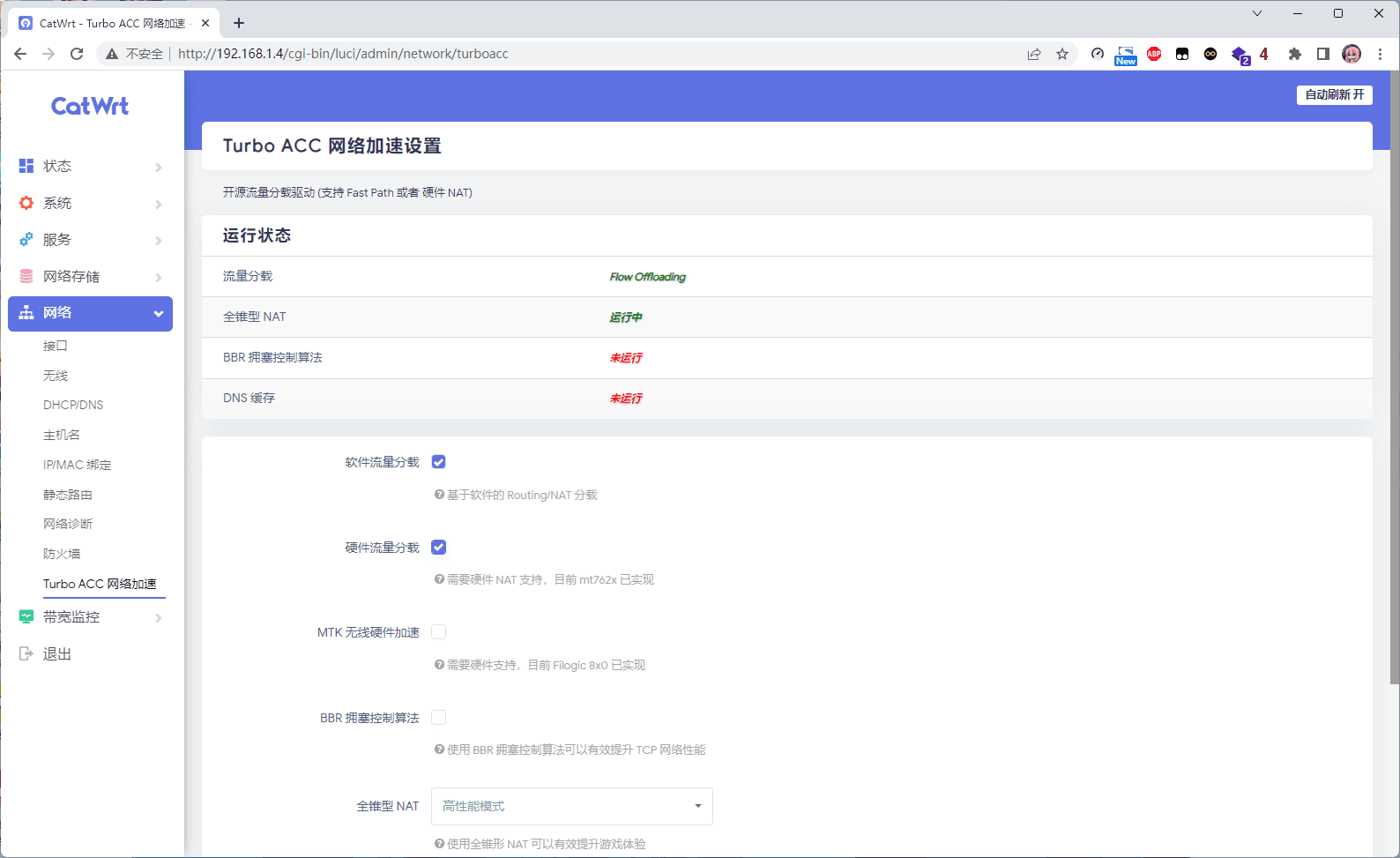The width and height of the screenshot is (1400, 858).
Task: Click the 退出 logout link
Action: click(57, 653)
